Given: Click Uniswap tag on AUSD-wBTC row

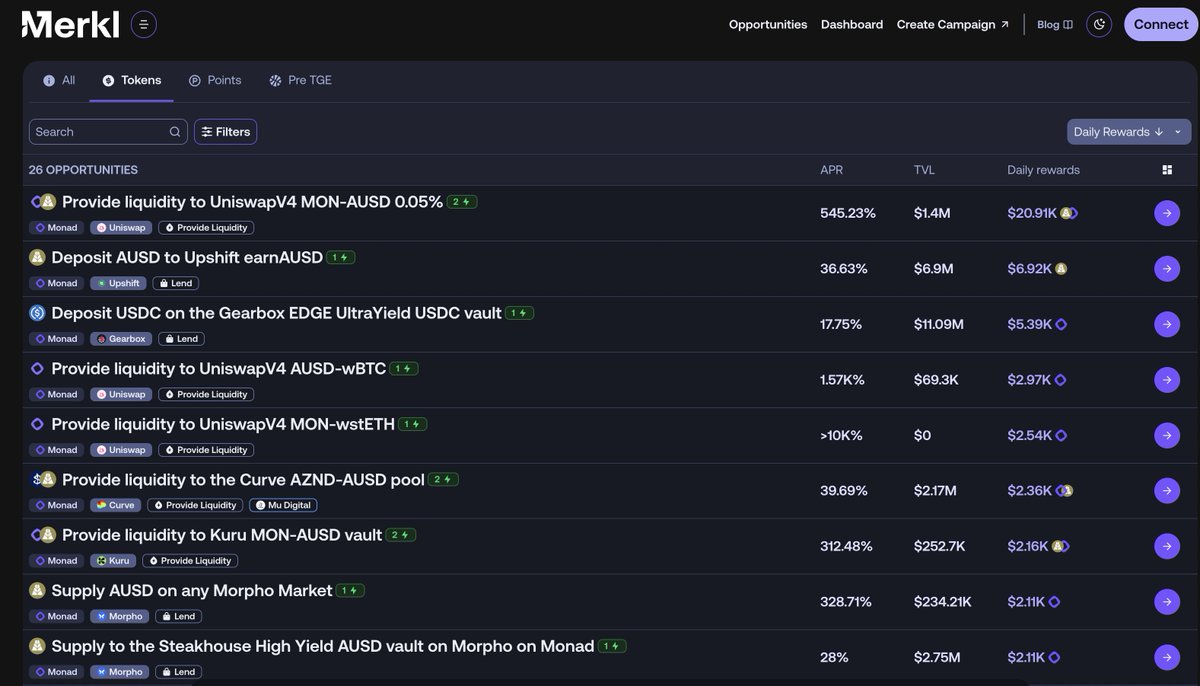Looking at the screenshot, I should tap(121, 394).
